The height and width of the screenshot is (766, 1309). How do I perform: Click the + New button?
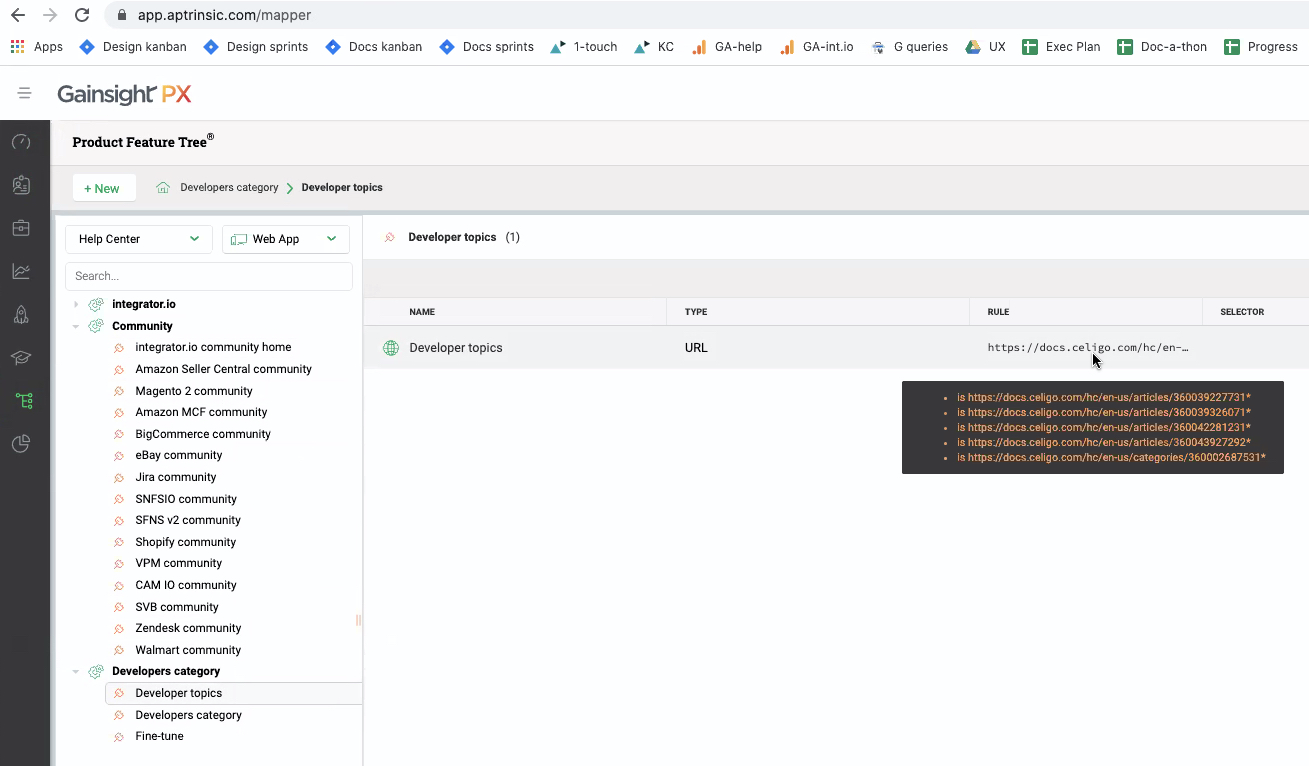click(x=104, y=188)
